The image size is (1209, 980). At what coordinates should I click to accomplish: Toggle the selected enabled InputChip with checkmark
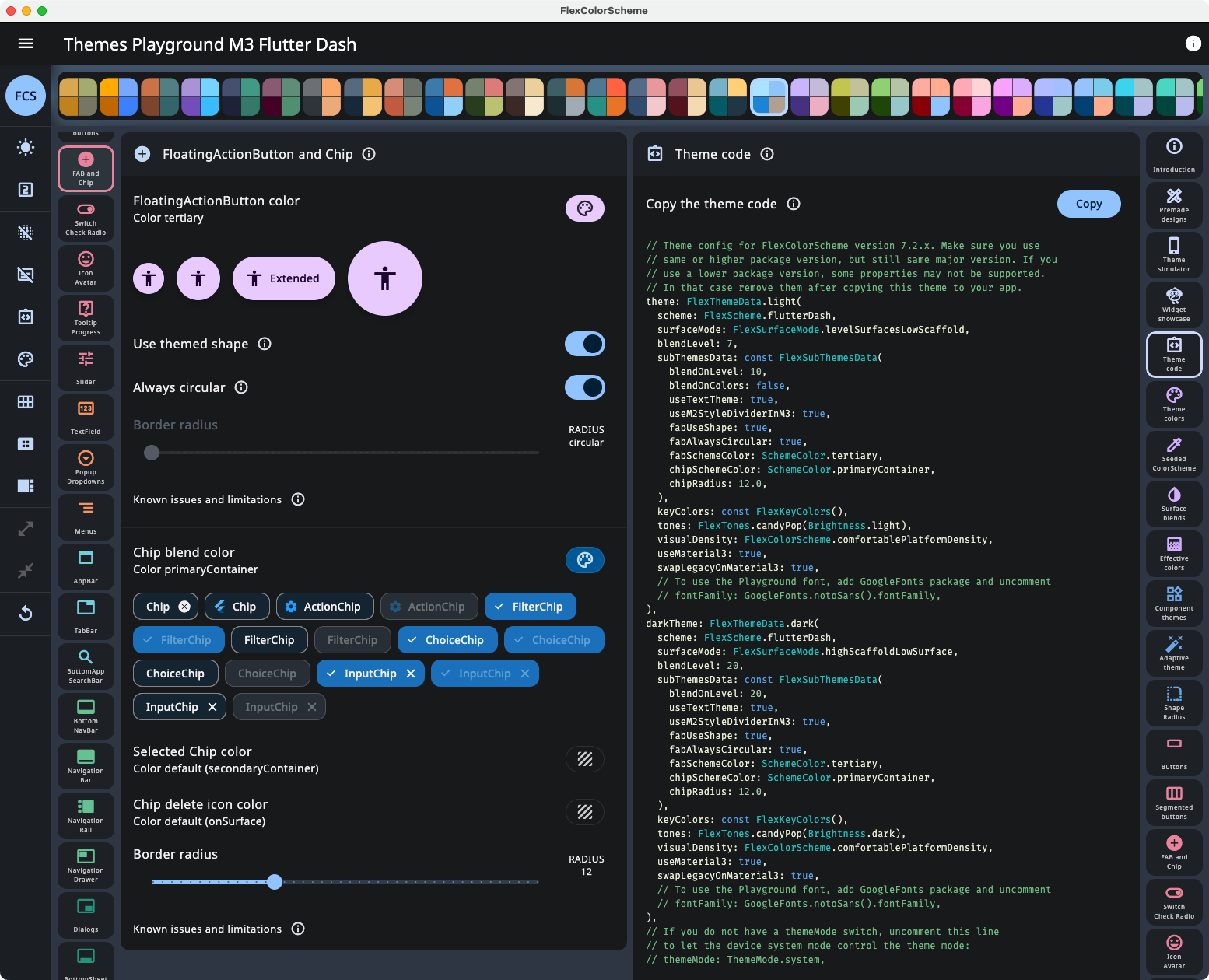tap(370, 674)
